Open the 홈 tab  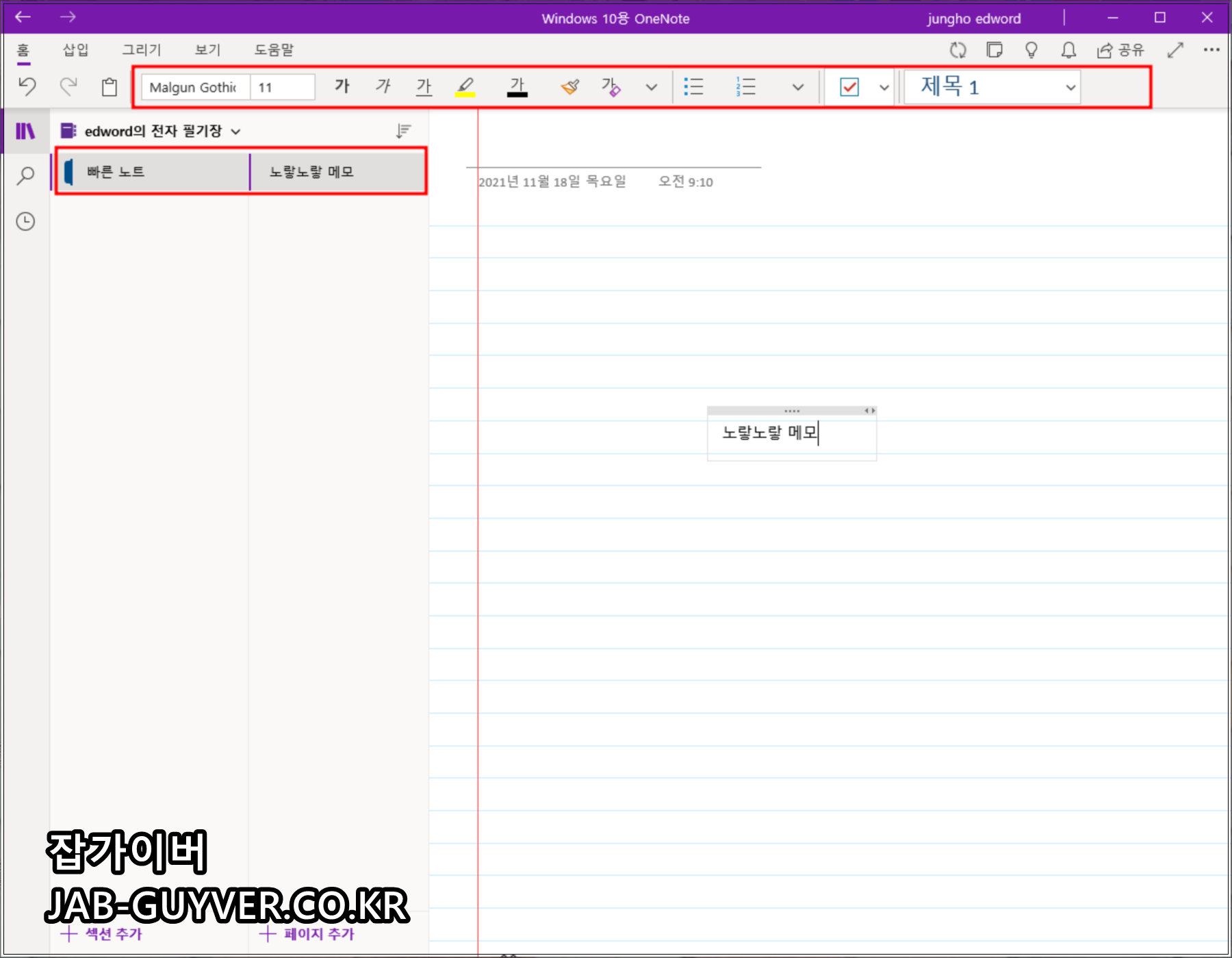(x=23, y=50)
